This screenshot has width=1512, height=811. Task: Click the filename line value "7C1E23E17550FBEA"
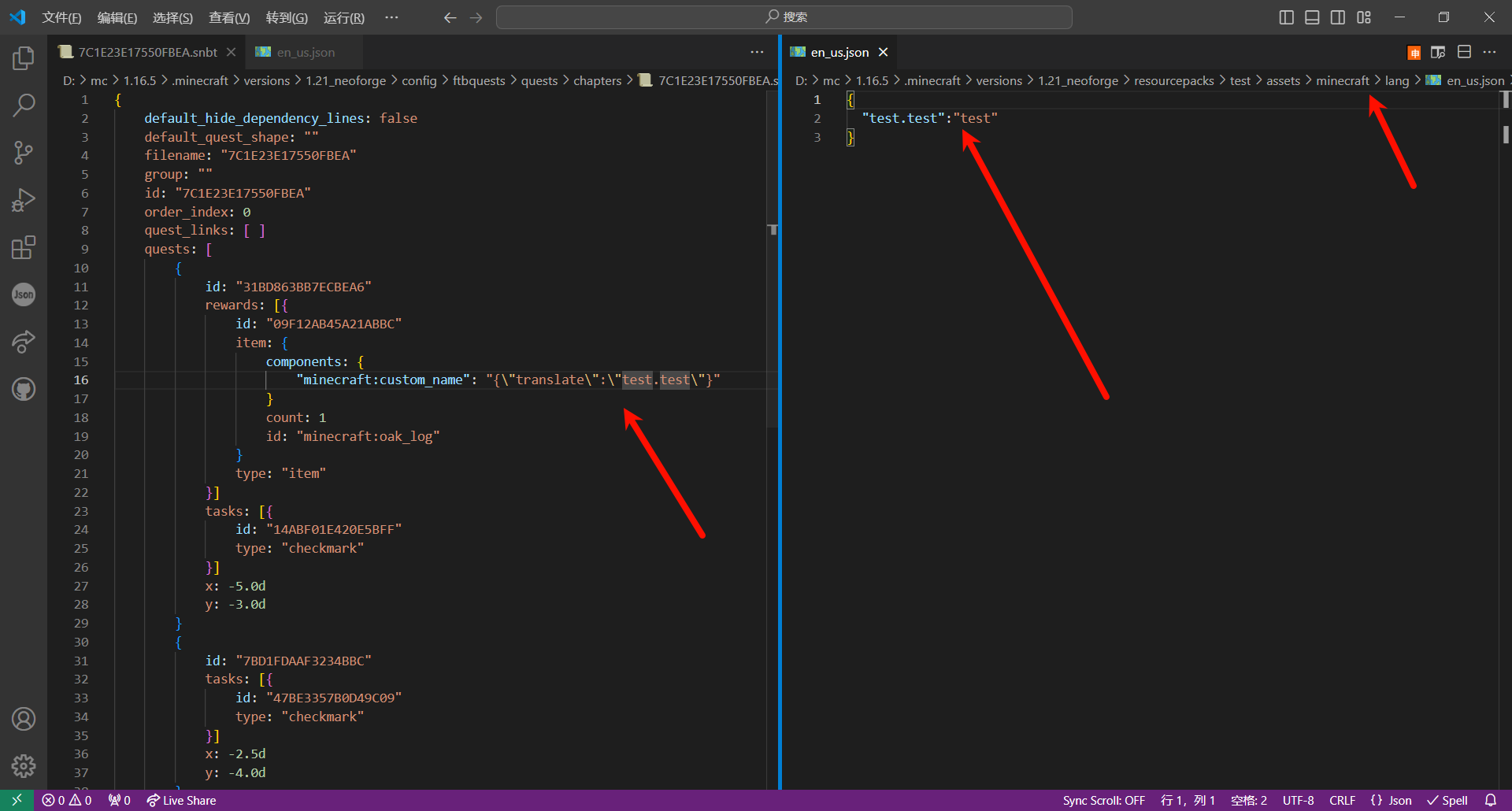coord(288,155)
